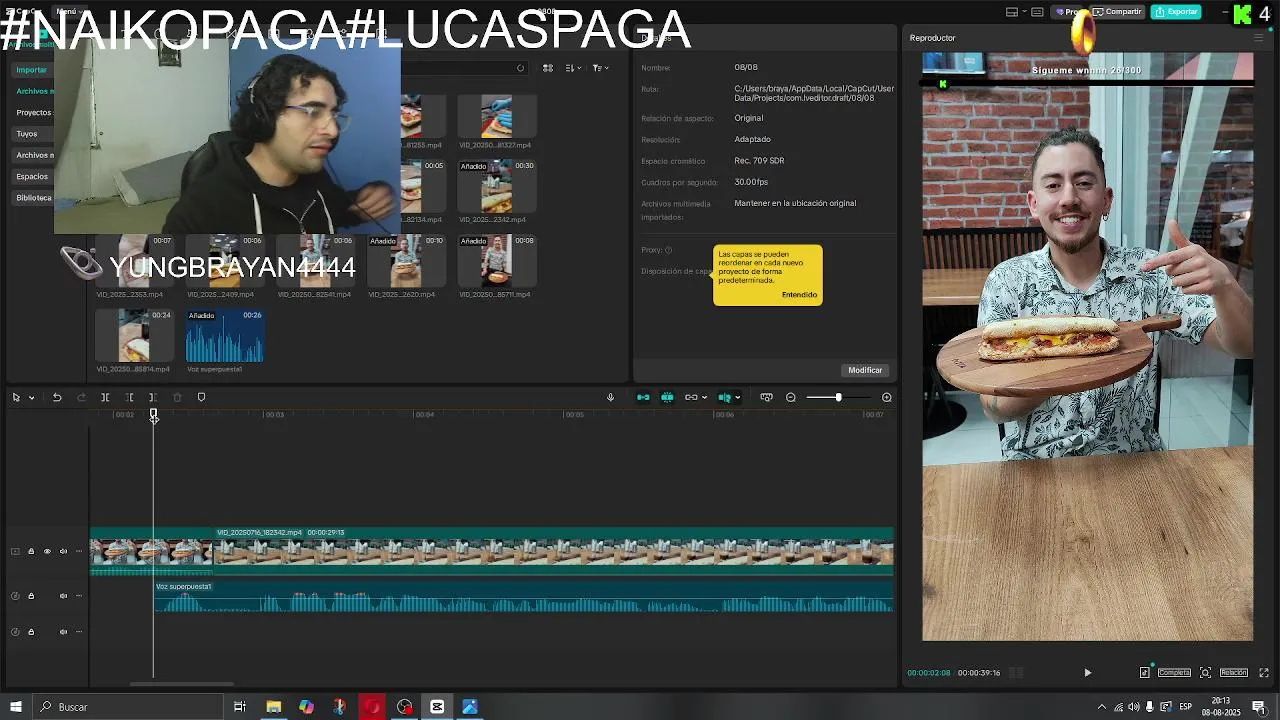Adjust the timeline zoom slider handle
Viewport: 1280px width, 720px height.
point(838,397)
